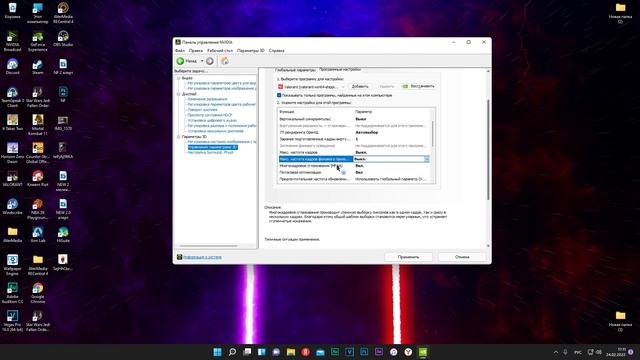
Task: Open the Windscribe desktop icon
Action: (12, 206)
